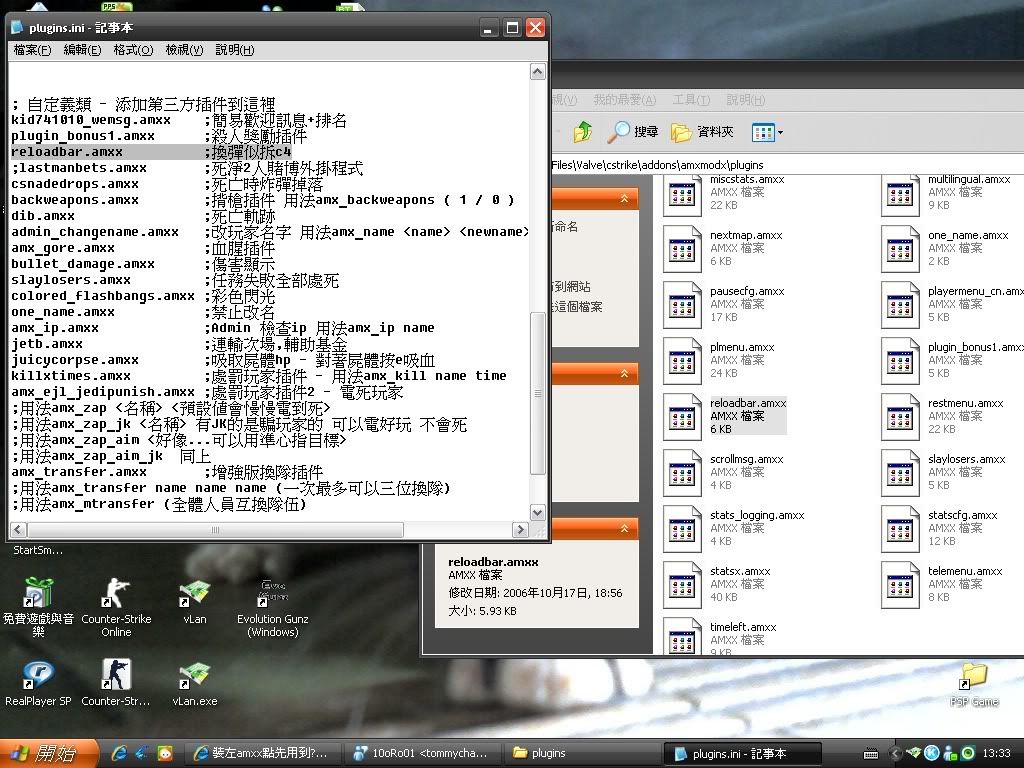Click the Explorer address bar path field

click(700, 164)
